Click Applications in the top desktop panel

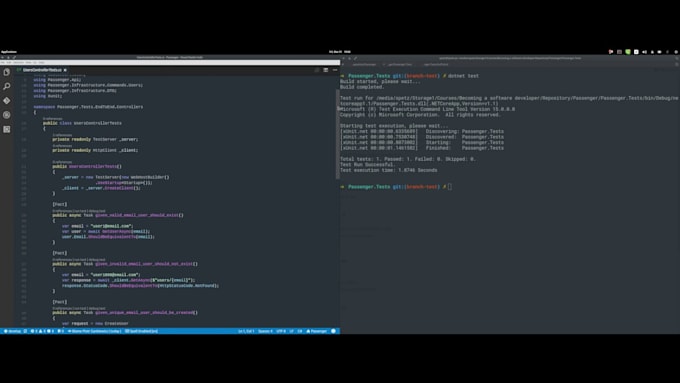click(x=9, y=52)
